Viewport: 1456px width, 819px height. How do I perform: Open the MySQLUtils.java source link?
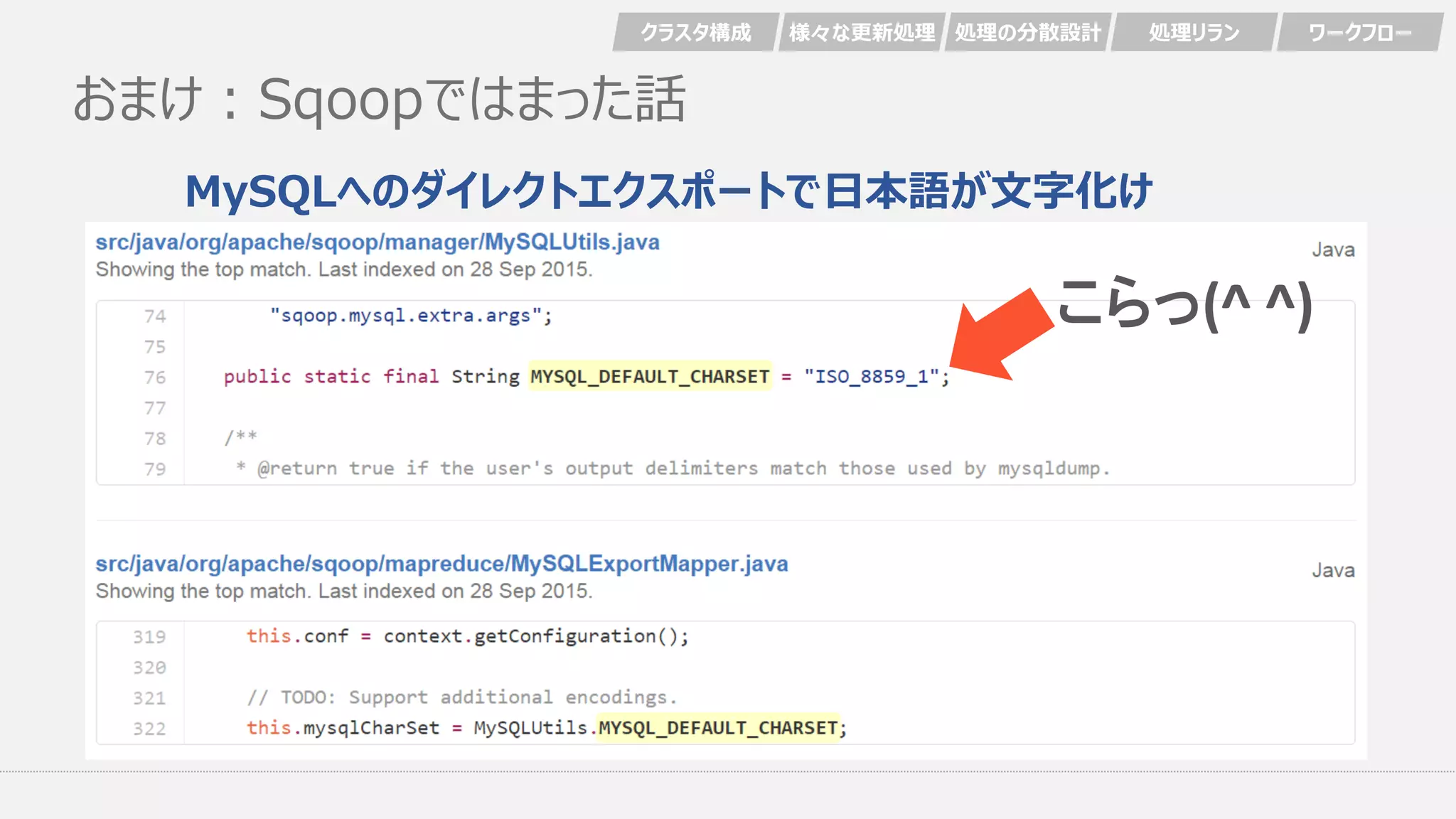click(x=378, y=242)
